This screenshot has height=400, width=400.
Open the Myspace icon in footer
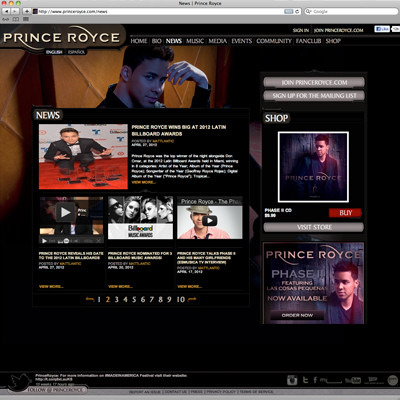point(331,380)
